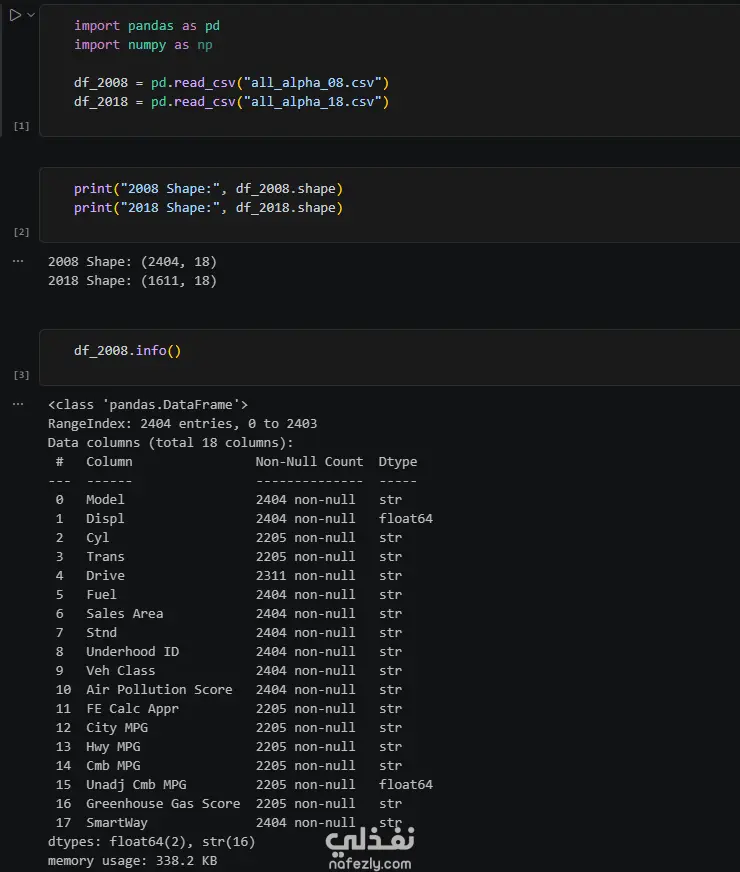The image size is (740, 872).
Task: Place the cursor on the import pandas line
Action: 147,26
